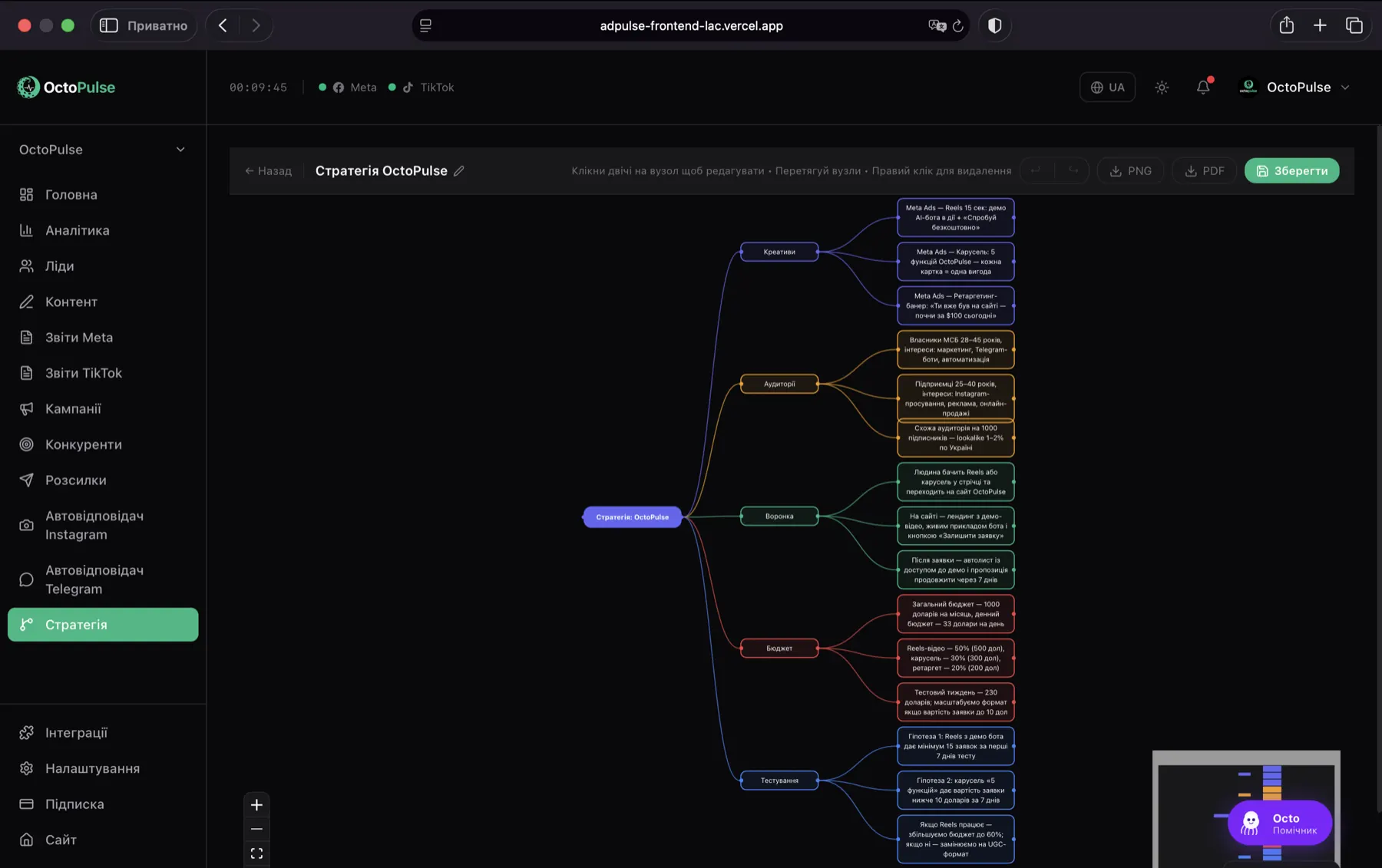Click the Конкуренти target icon
The height and width of the screenshot is (868, 1382).
click(x=26, y=444)
